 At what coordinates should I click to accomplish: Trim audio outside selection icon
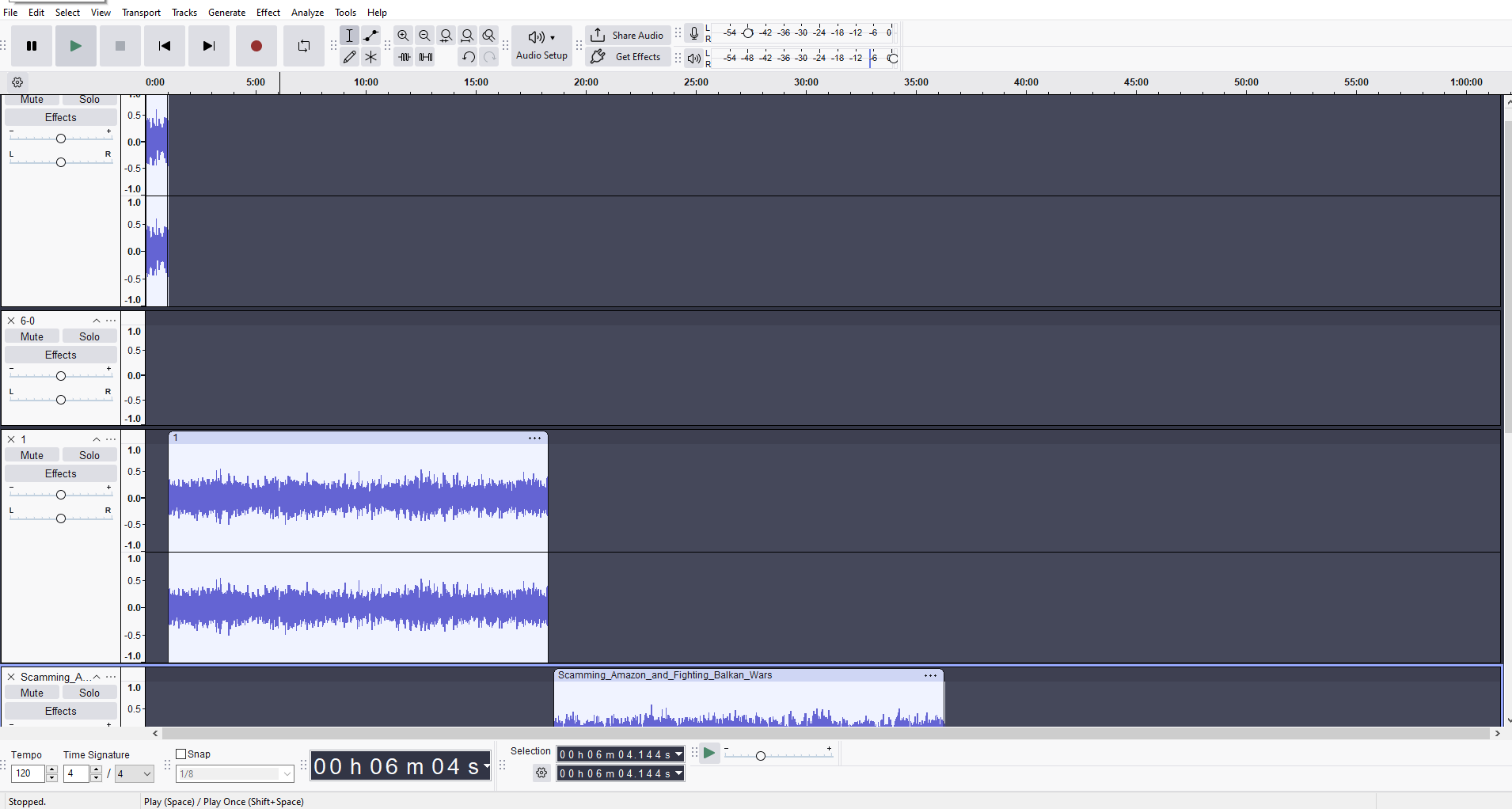tap(404, 57)
